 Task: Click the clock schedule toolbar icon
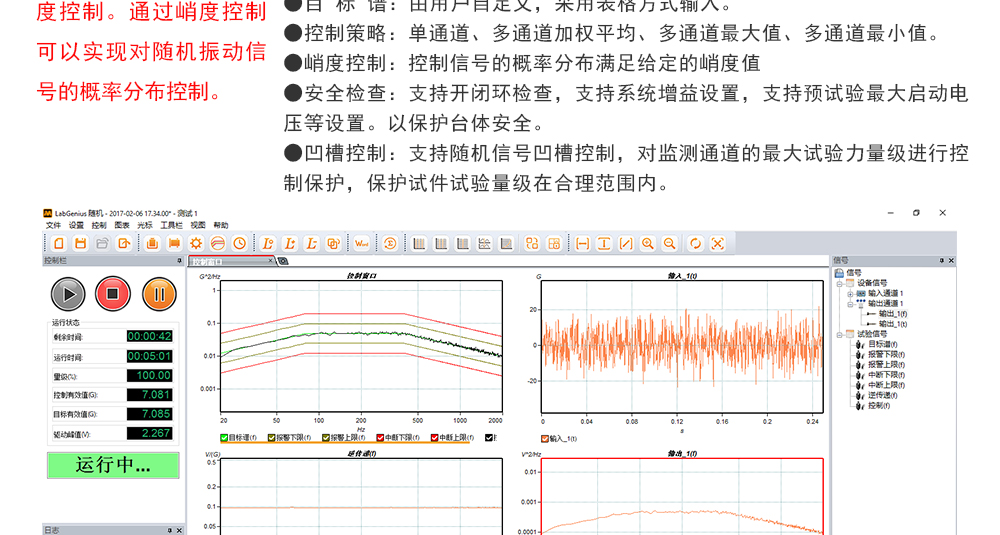click(240, 244)
